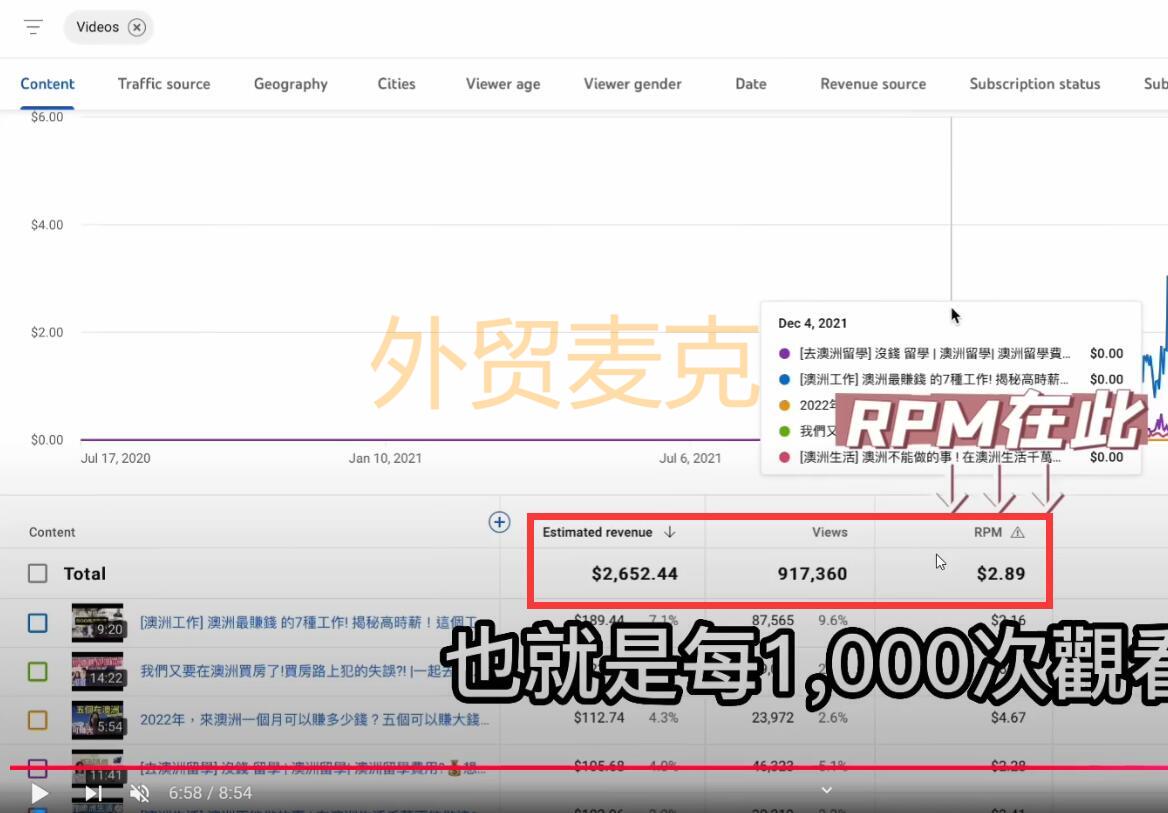Skip to the next video

click(93, 793)
